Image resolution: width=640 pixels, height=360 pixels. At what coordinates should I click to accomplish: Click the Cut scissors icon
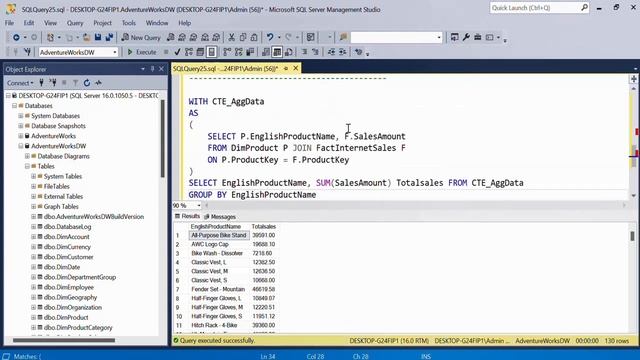231,38
